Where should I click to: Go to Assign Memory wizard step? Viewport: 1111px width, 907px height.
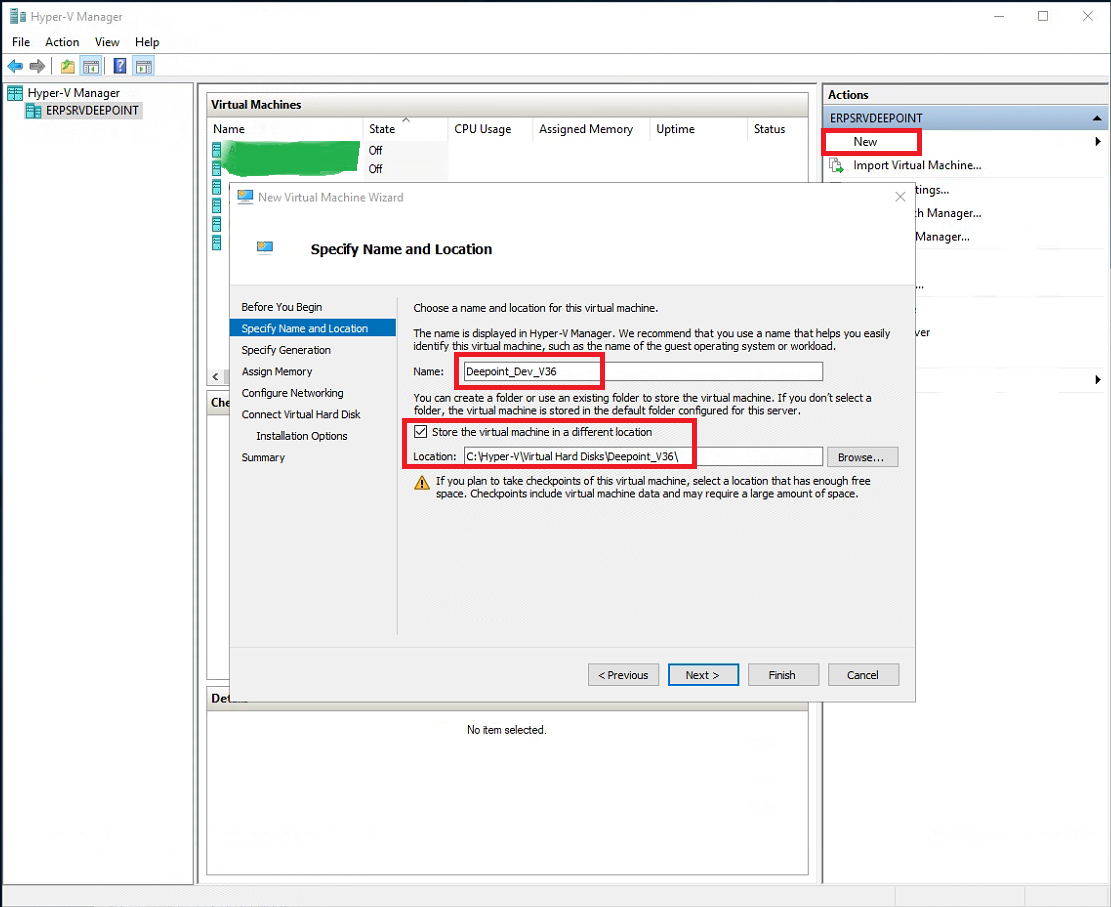click(276, 371)
